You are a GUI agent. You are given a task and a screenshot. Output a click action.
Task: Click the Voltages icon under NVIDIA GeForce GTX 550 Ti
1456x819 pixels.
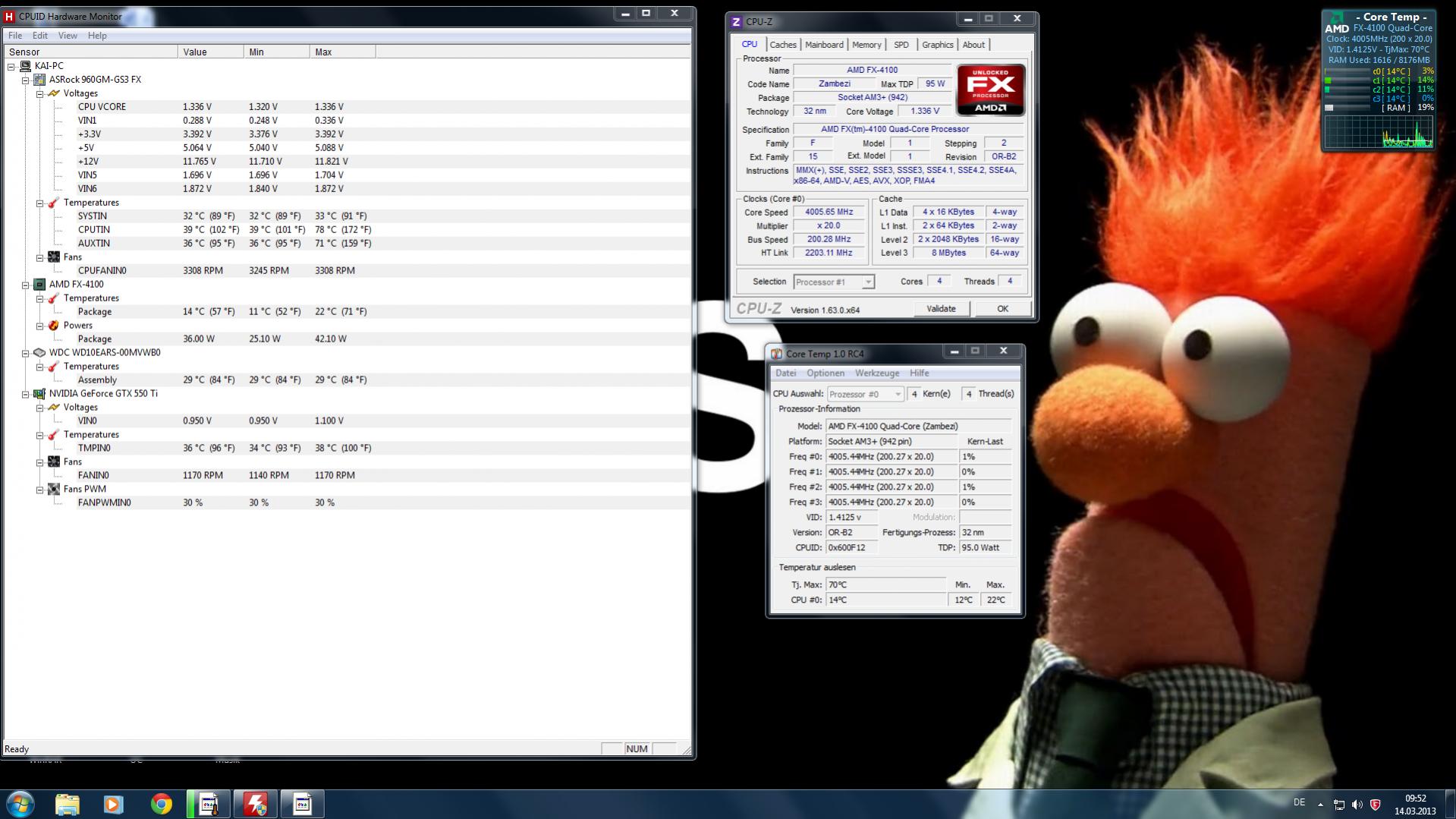(54, 408)
